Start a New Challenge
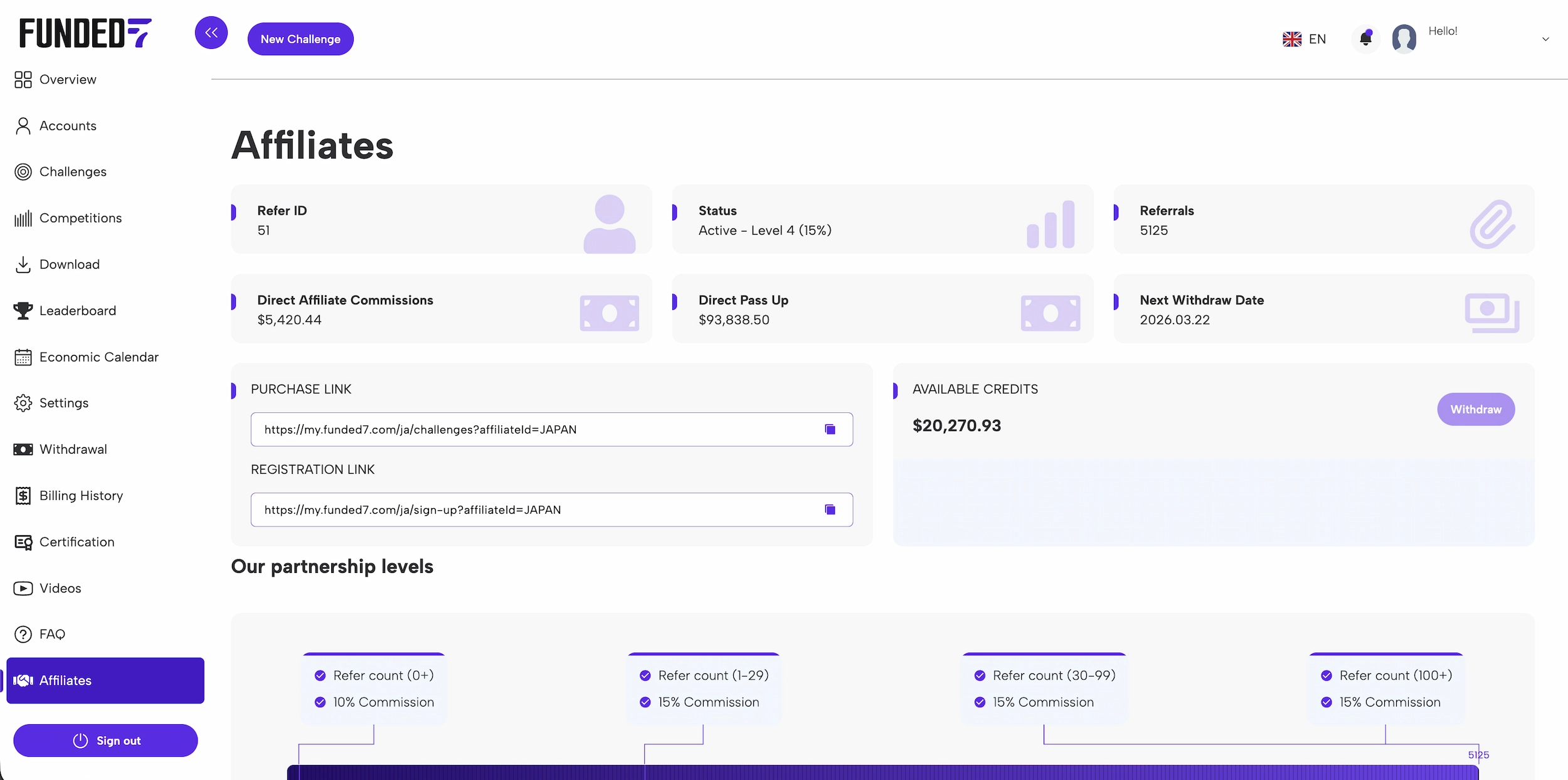 (x=300, y=39)
